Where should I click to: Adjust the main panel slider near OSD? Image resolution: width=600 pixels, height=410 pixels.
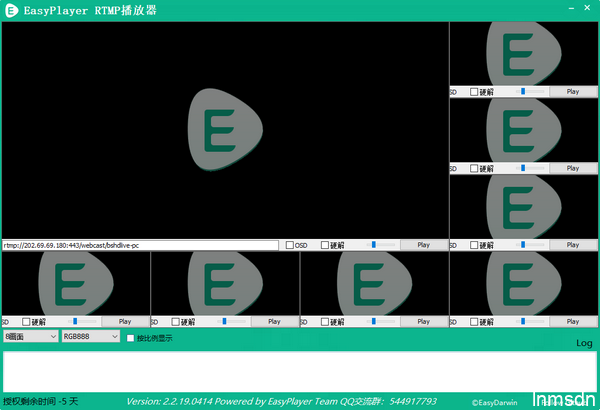381,245
